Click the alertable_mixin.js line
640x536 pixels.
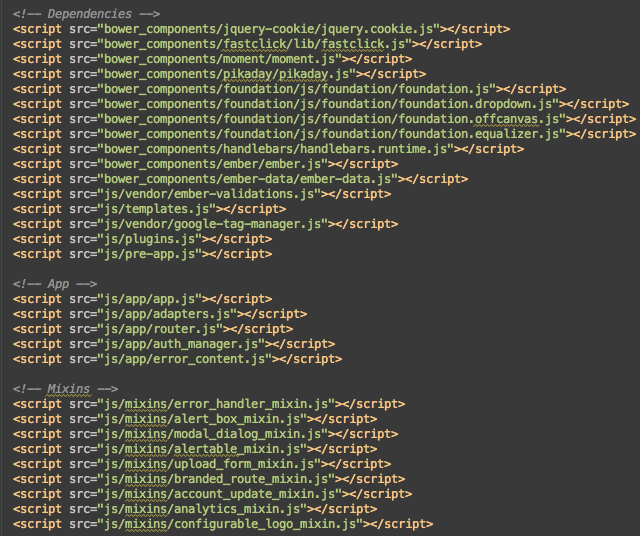[x=195, y=449]
